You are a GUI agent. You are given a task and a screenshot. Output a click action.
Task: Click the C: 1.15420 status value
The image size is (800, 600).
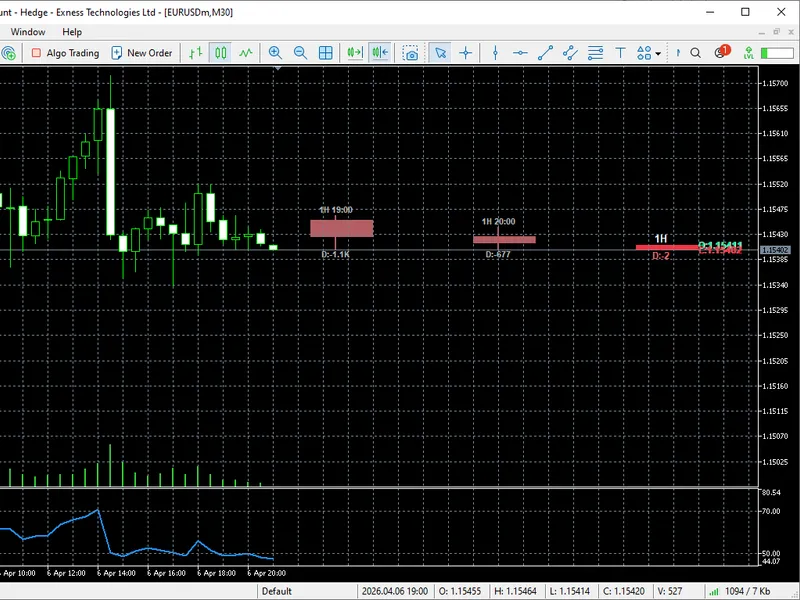coord(624,591)
